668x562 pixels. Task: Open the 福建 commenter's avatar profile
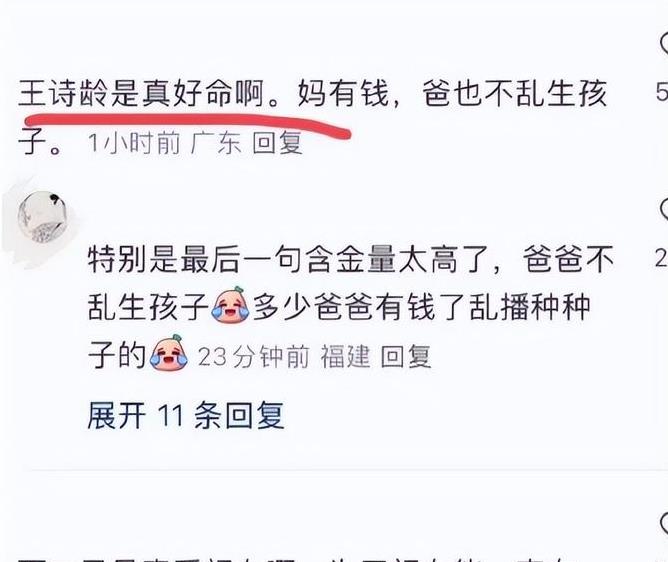coord(42,216)
